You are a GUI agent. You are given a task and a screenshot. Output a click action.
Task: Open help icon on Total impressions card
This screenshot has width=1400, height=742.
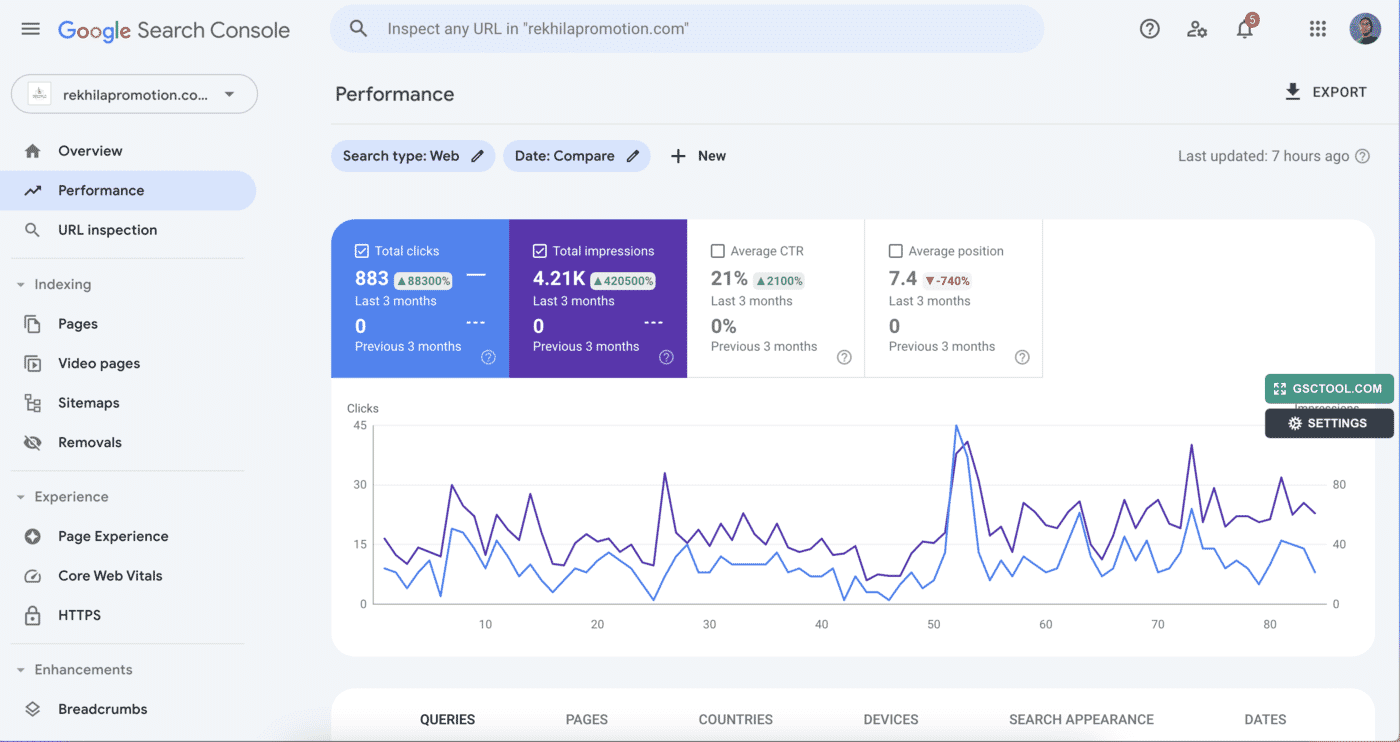[x=666, y=357]
